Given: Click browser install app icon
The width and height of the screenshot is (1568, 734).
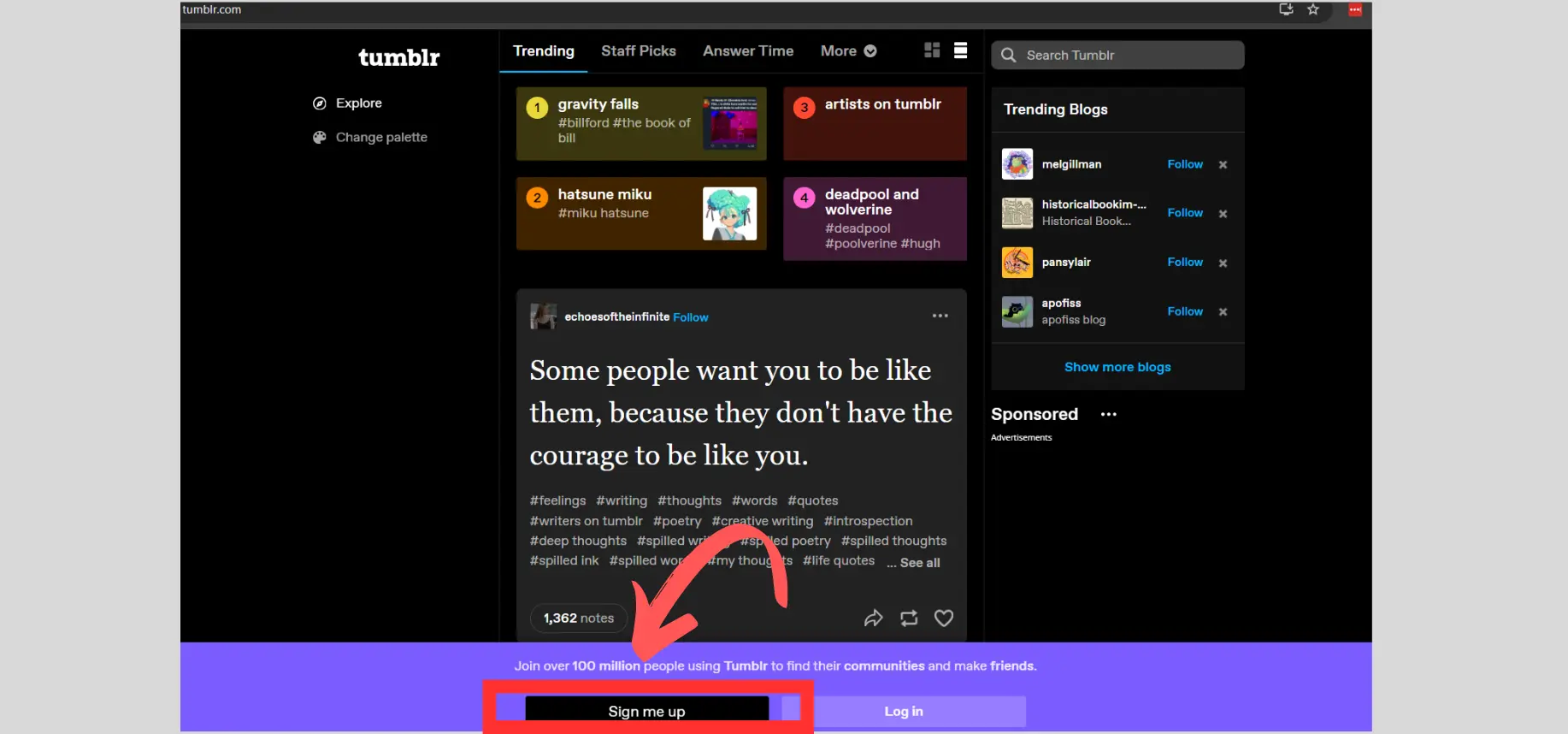Looking at the screenshot, I should [x=1286, y=9].
